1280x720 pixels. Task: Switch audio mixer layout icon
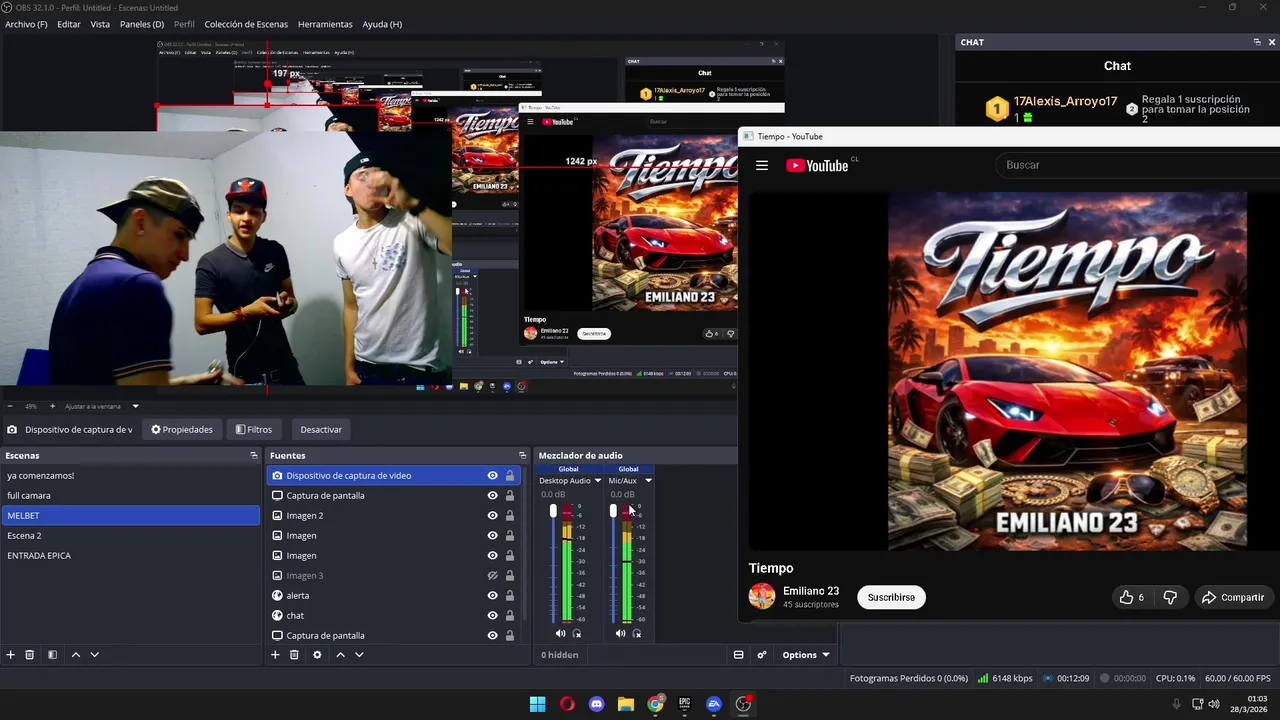(x=739, y=655)
